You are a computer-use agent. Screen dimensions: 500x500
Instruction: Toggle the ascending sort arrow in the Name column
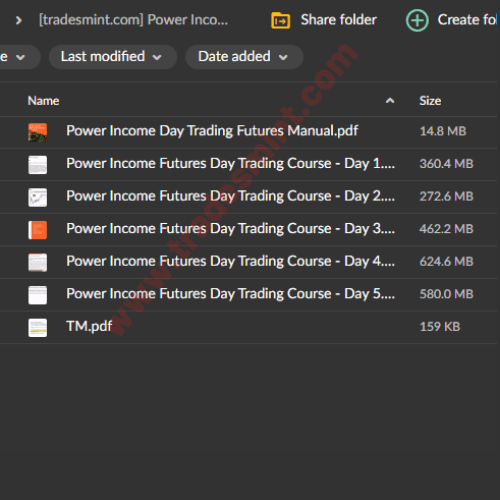pos(390,101)
